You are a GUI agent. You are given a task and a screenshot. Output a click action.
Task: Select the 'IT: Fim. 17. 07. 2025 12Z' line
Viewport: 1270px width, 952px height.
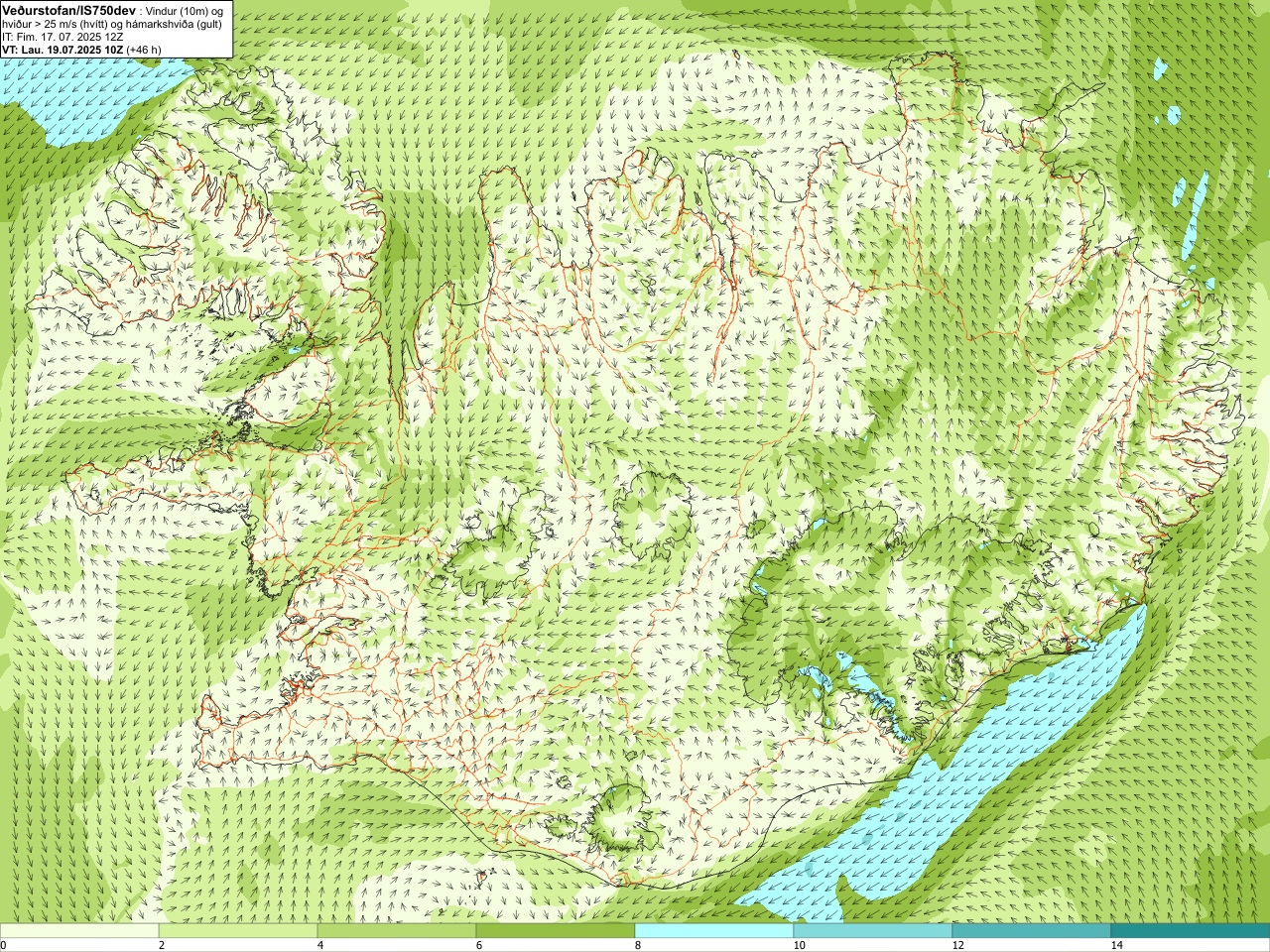coord(63,37)
